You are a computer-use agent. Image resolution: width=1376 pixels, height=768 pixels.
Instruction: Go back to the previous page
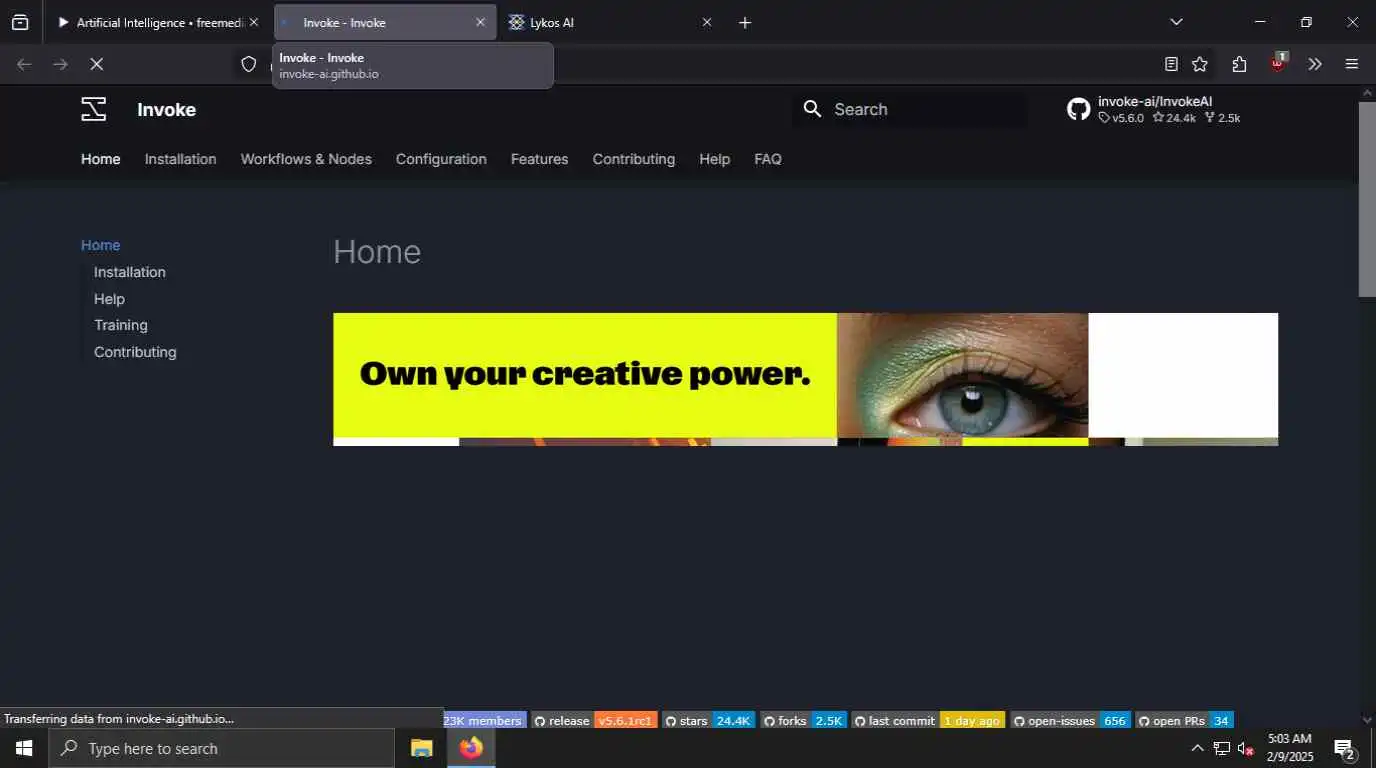pos(24,64)
